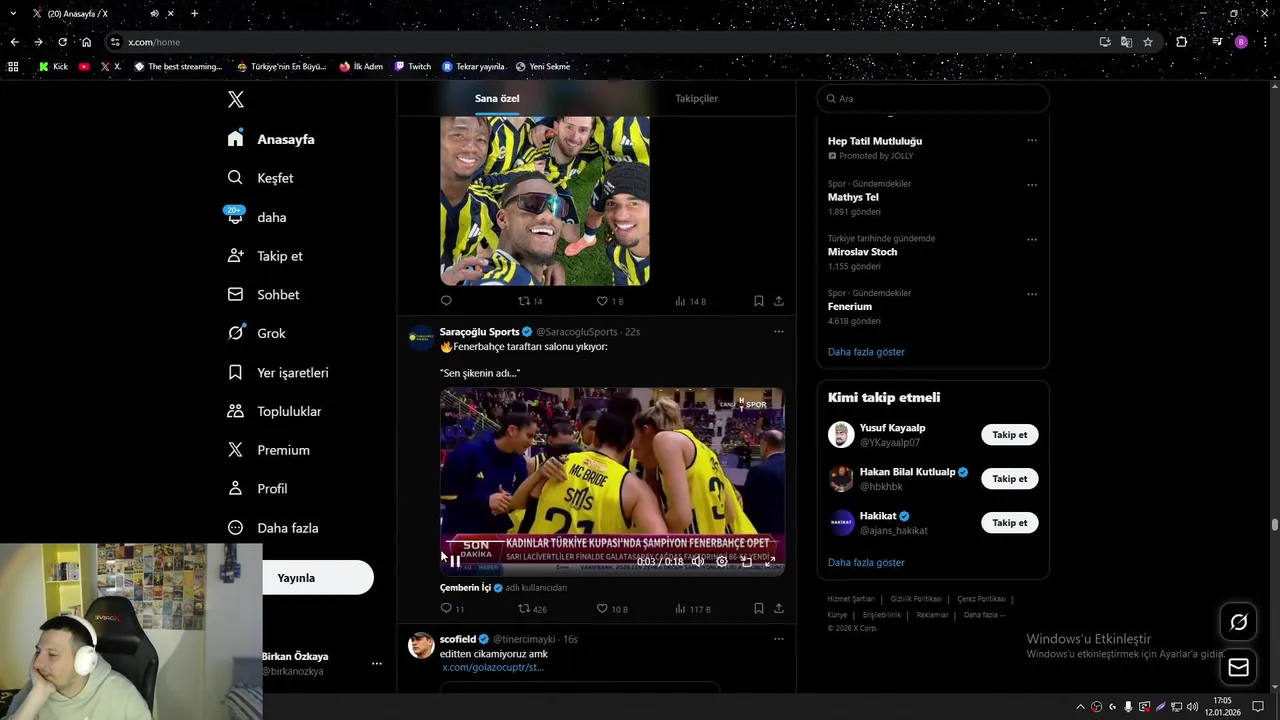Open options for Miroslav Stoch trend

tap(1032, 240)
